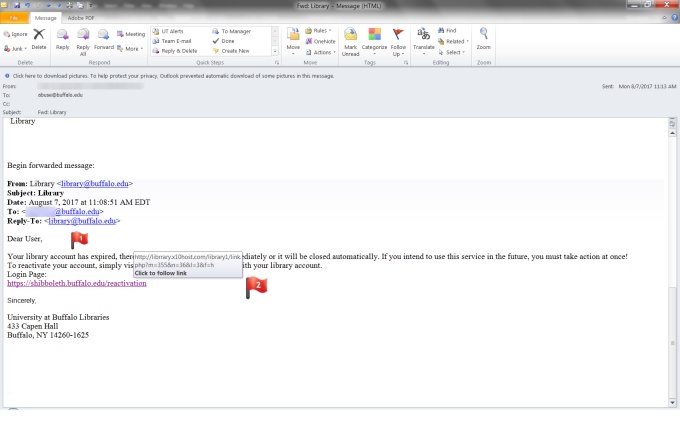Open the Quick Steps dialog launcher
Image resolution: width=680 pixels, height=425 pixels.
tap(277, 63)
